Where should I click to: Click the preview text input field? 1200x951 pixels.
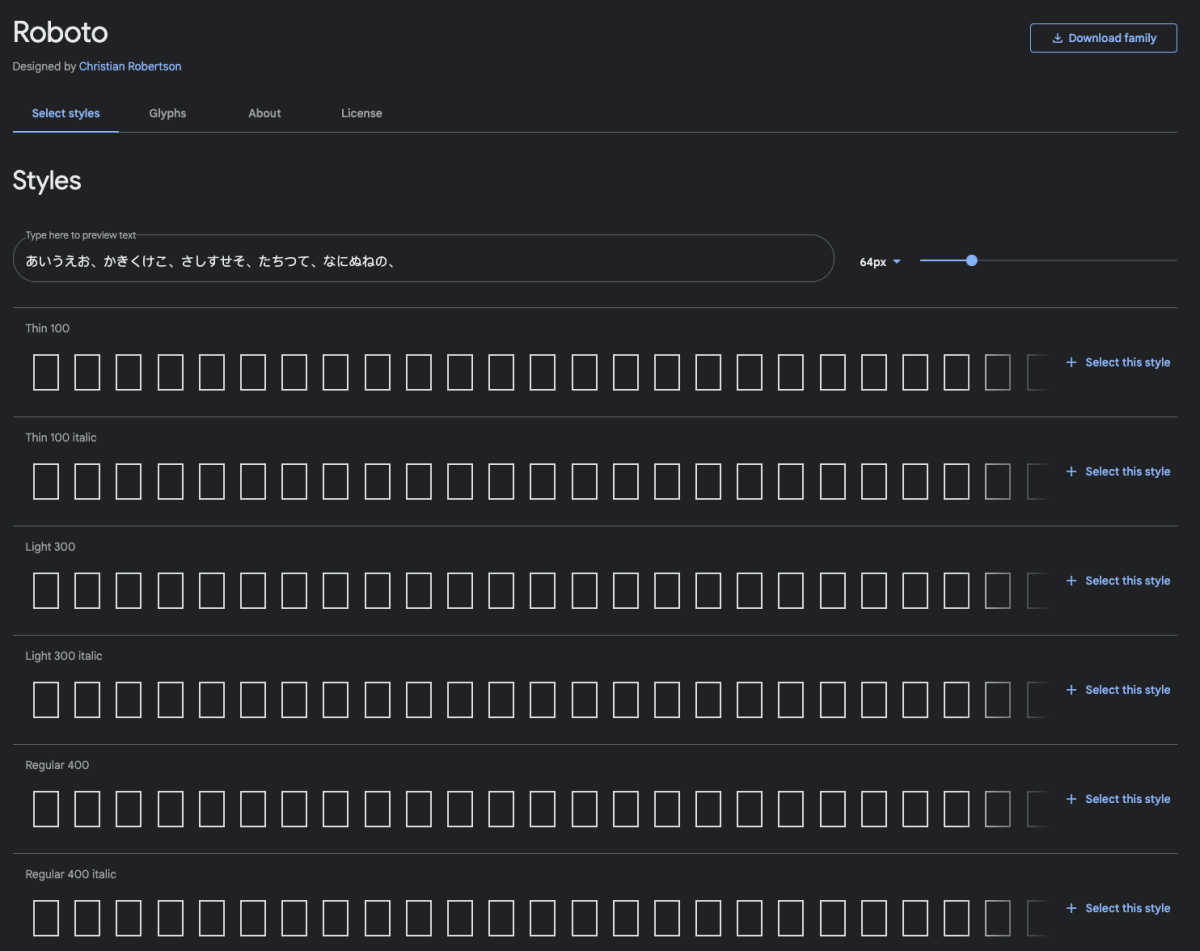[423, 259]
